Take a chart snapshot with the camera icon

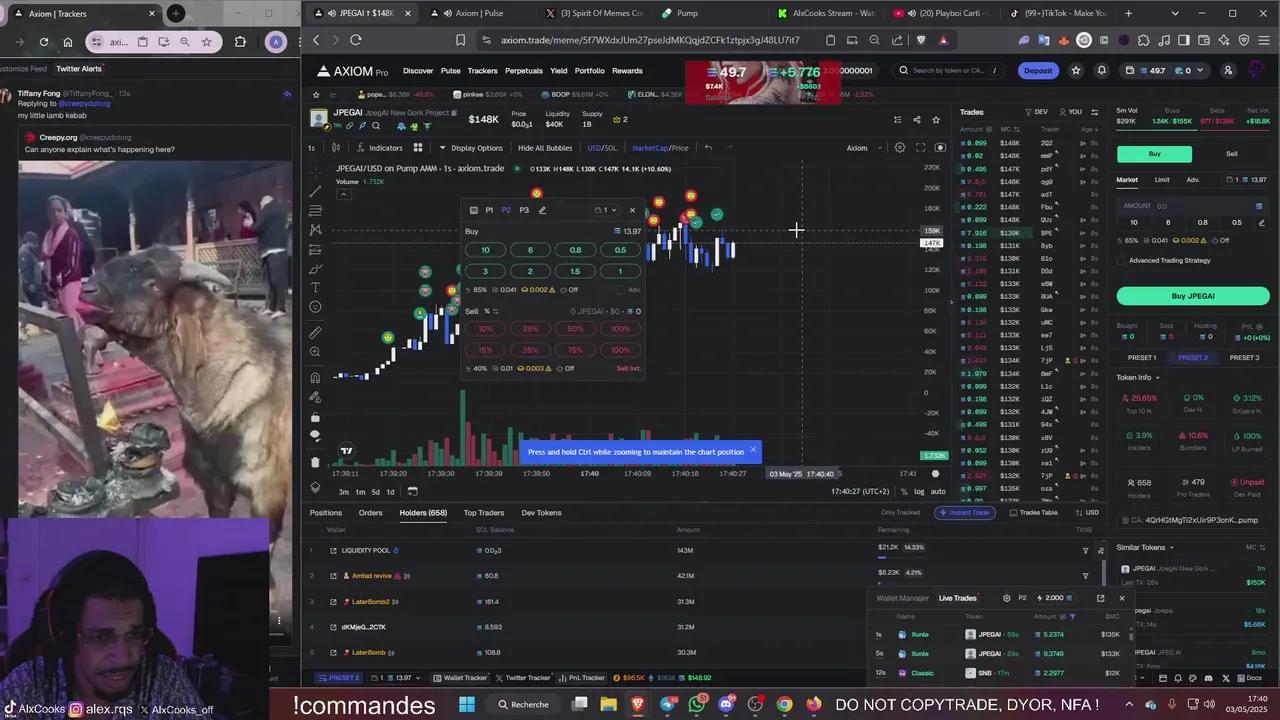click(940, 148)
